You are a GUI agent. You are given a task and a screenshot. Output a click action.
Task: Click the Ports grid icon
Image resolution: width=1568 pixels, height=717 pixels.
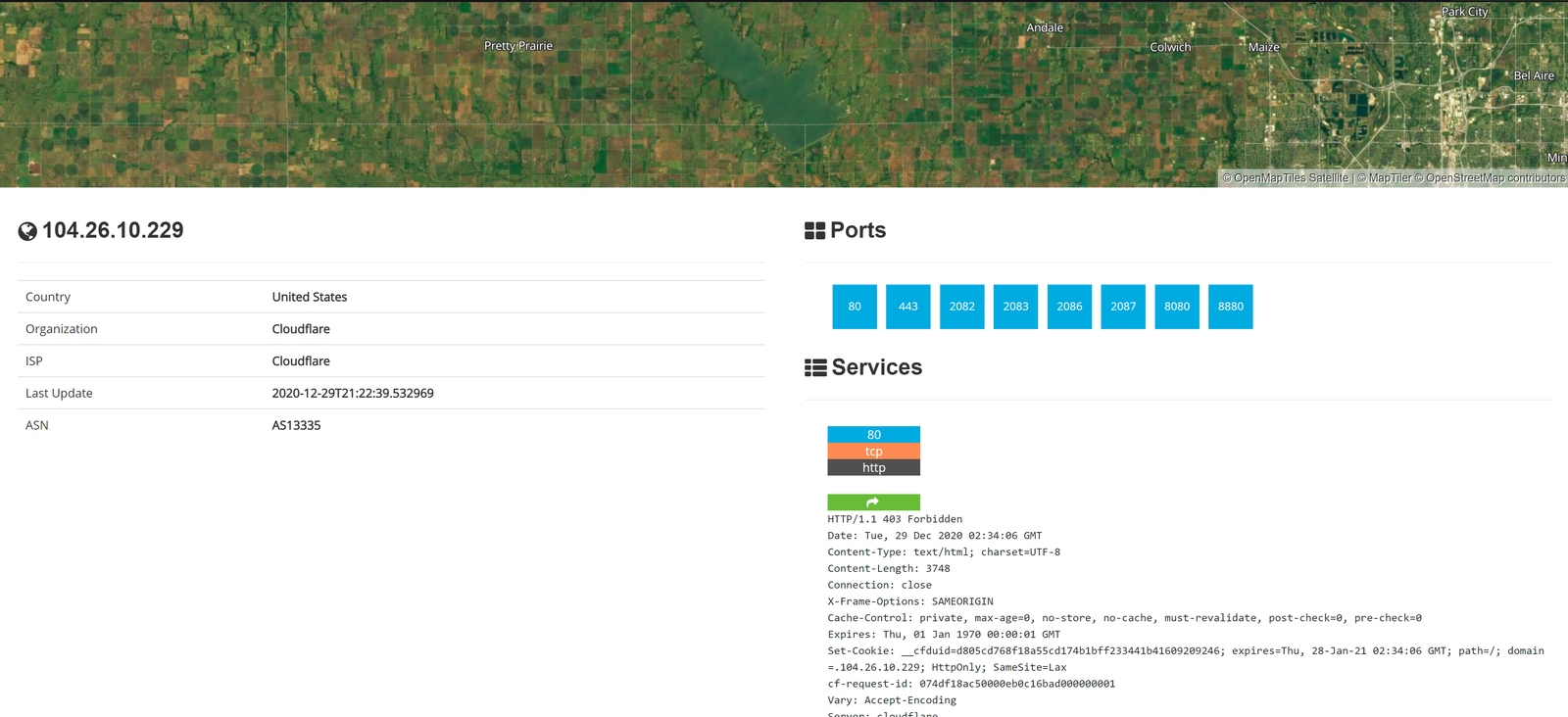[814, 231]
